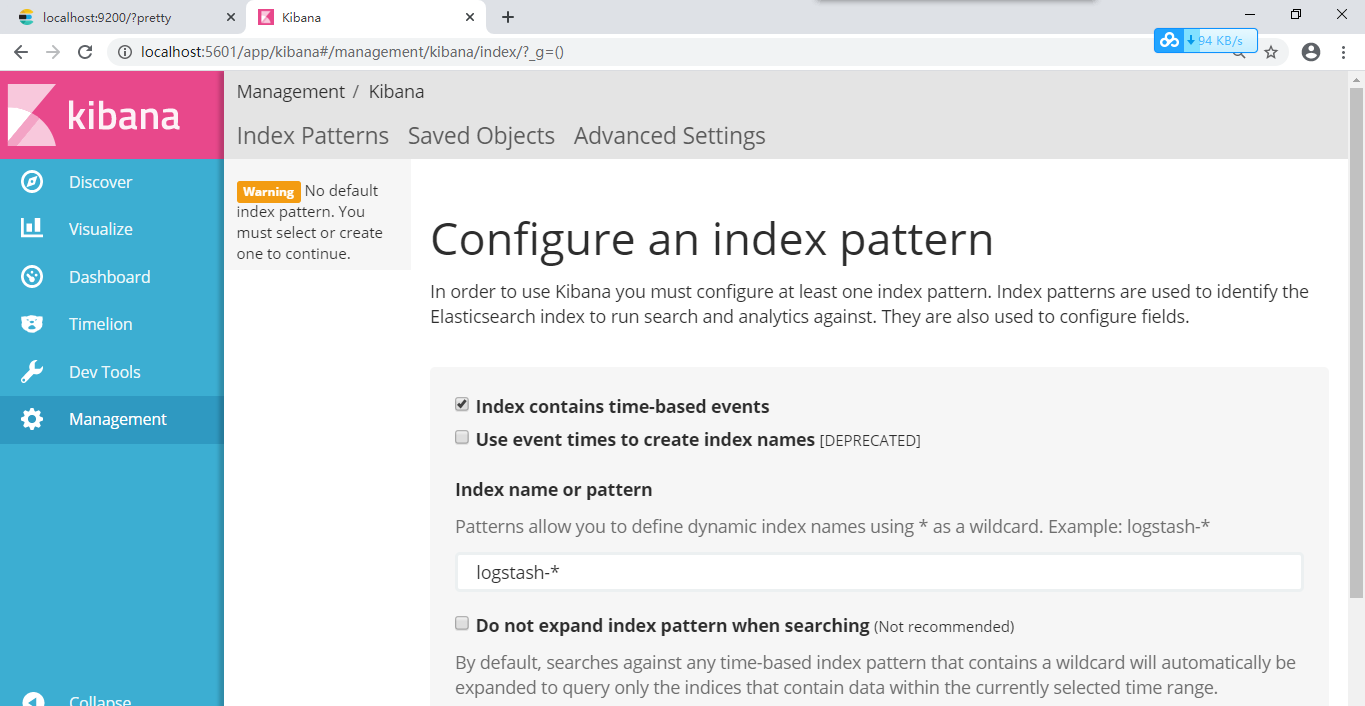Check Do not expand index pattern when searching
The height and width of the screenshot is (706, 1365).
click(462, 623)
